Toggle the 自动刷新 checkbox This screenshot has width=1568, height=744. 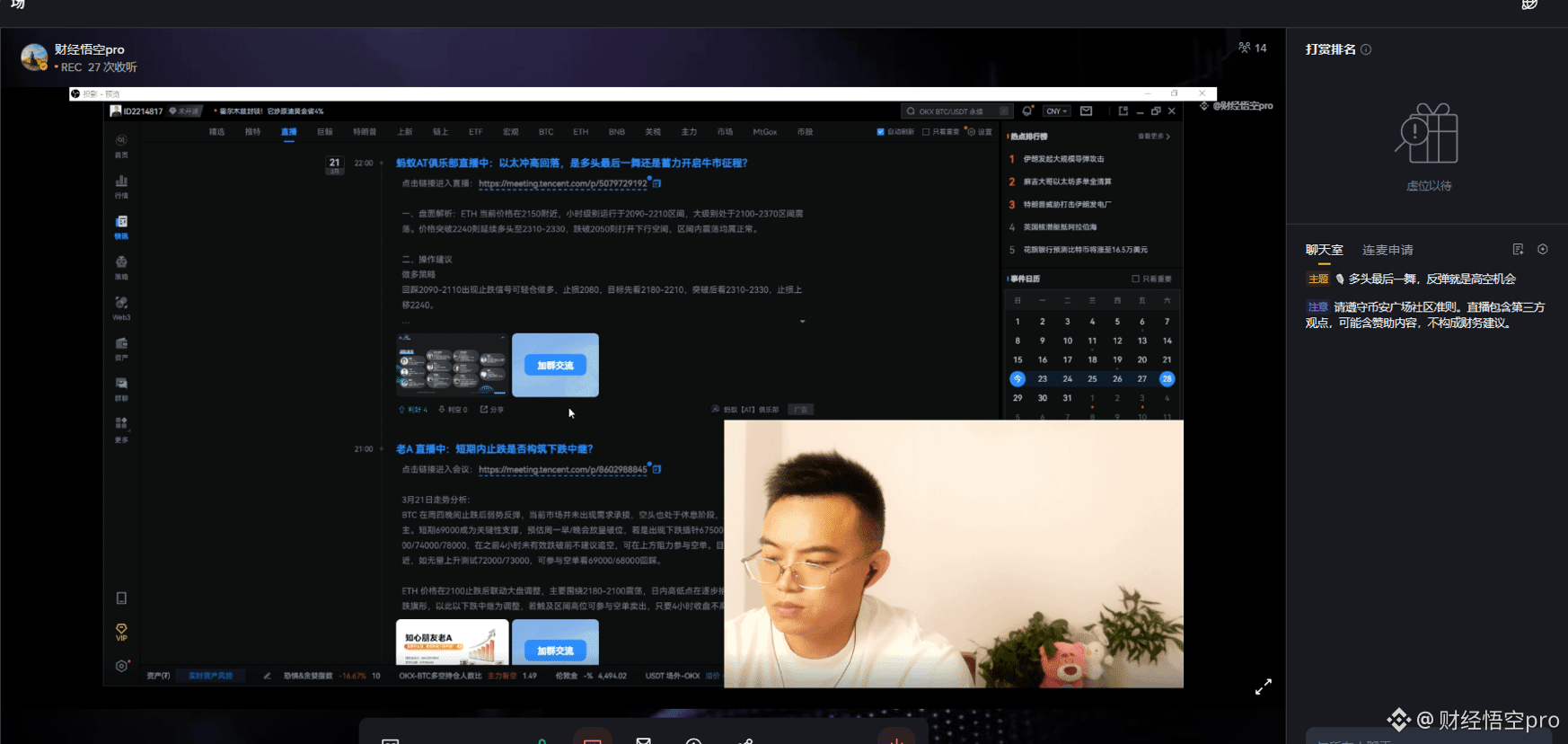pos(880,132)
